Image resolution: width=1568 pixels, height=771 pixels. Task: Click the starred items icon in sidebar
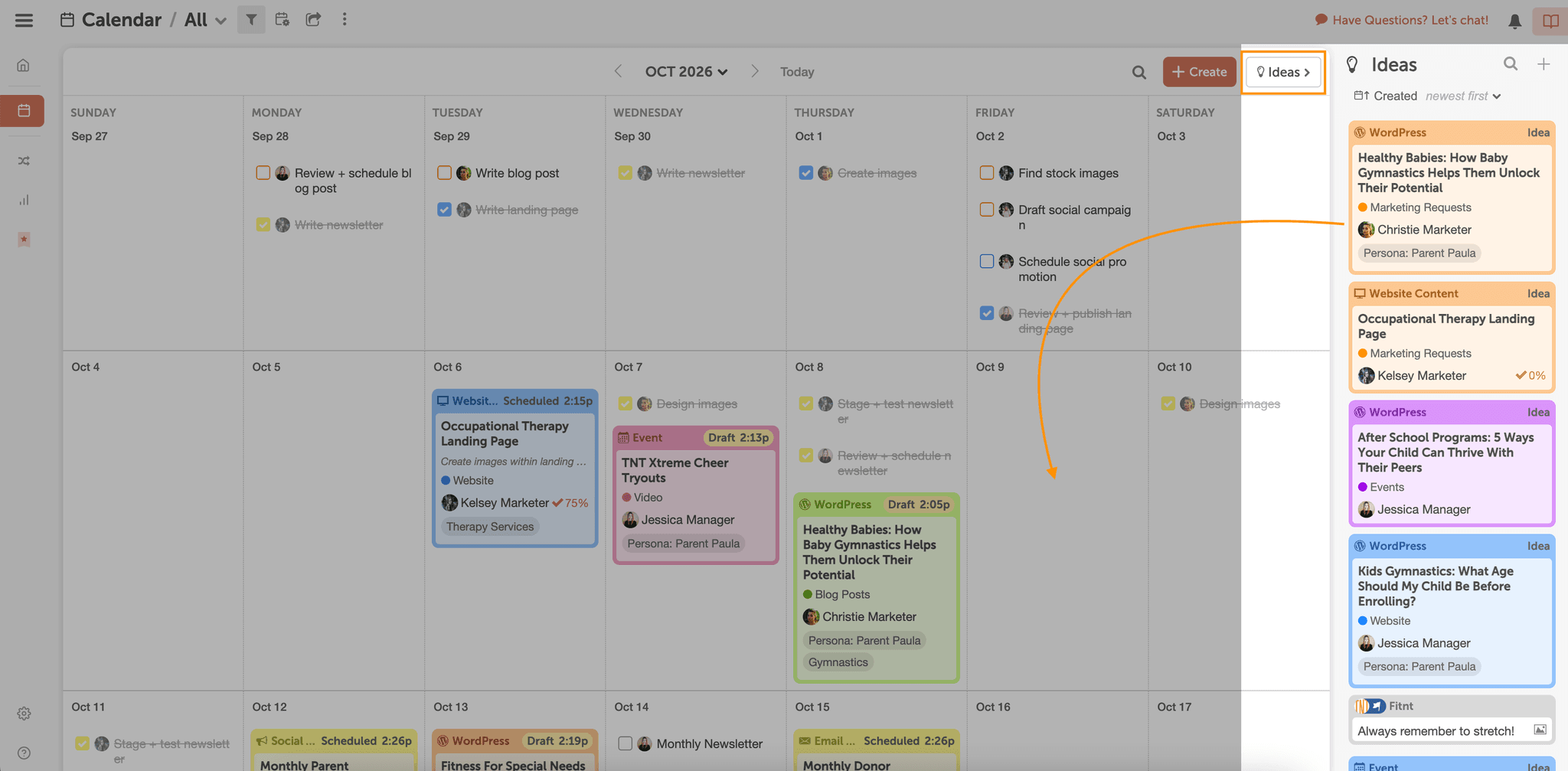pos(23,239)
